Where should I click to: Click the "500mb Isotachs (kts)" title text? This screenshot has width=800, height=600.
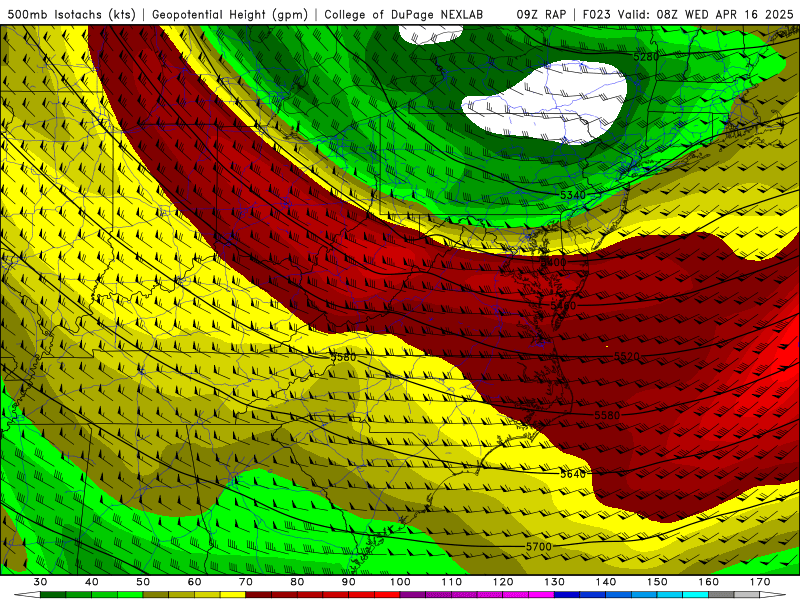pos(71,14)
